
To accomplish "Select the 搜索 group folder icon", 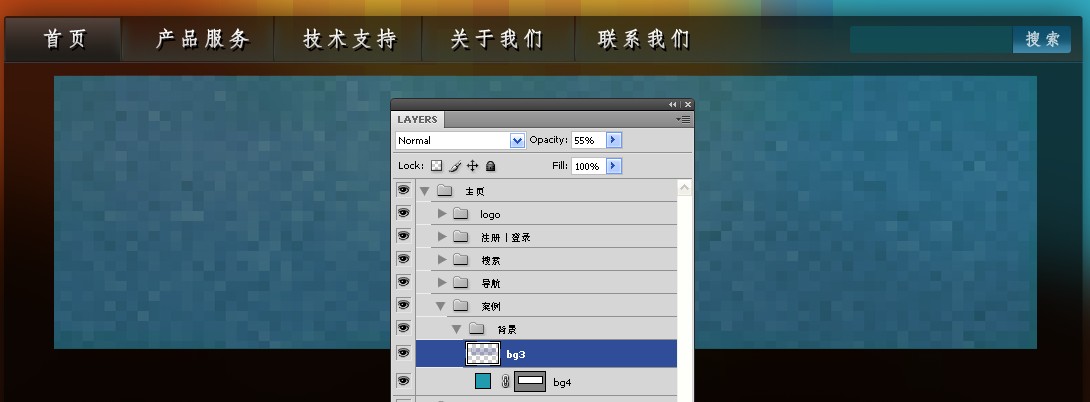I will pyautogui.click(x=460, y=259).
